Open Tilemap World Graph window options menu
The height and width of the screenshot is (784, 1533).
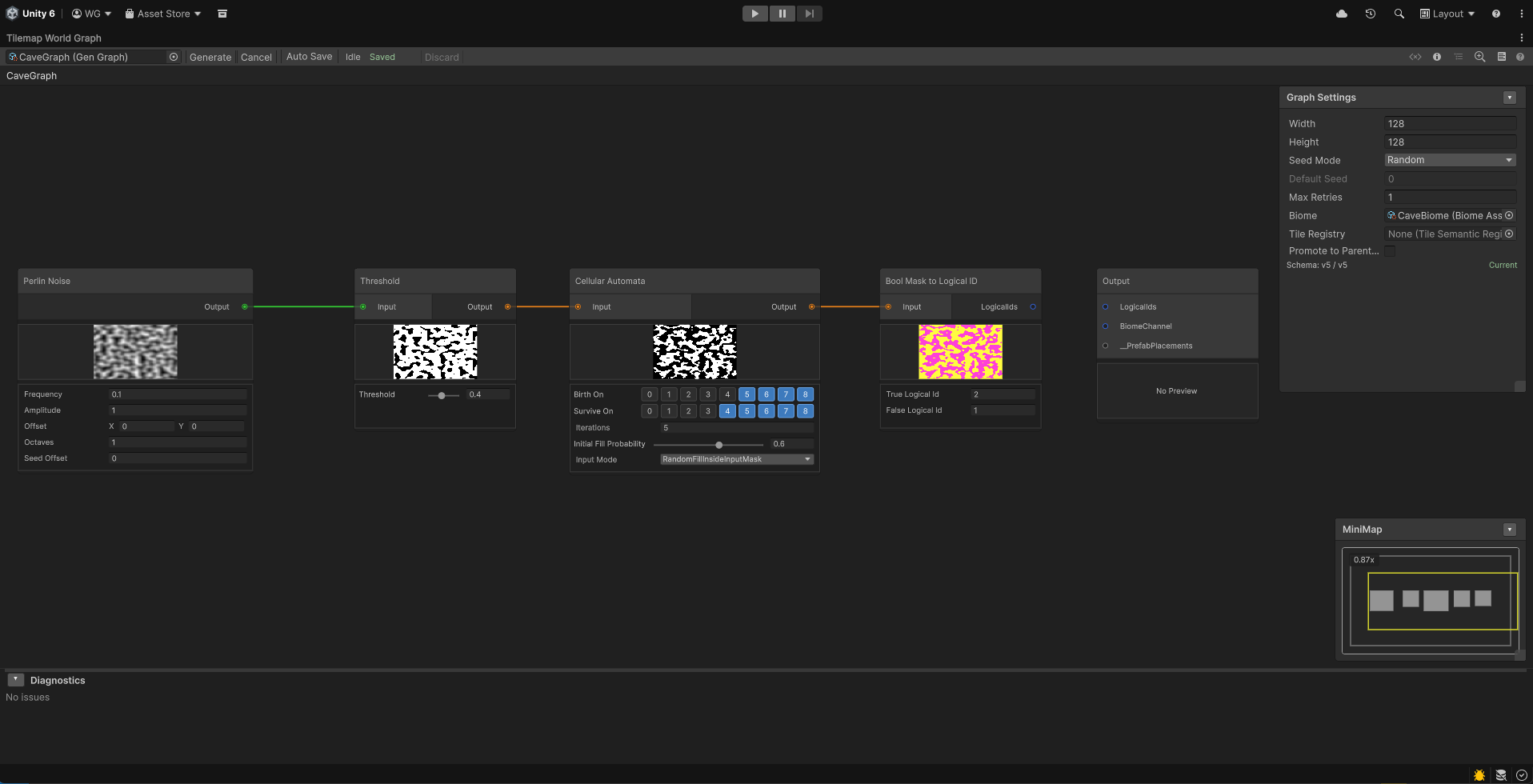pyautogui.click(x=1521, y=38)
